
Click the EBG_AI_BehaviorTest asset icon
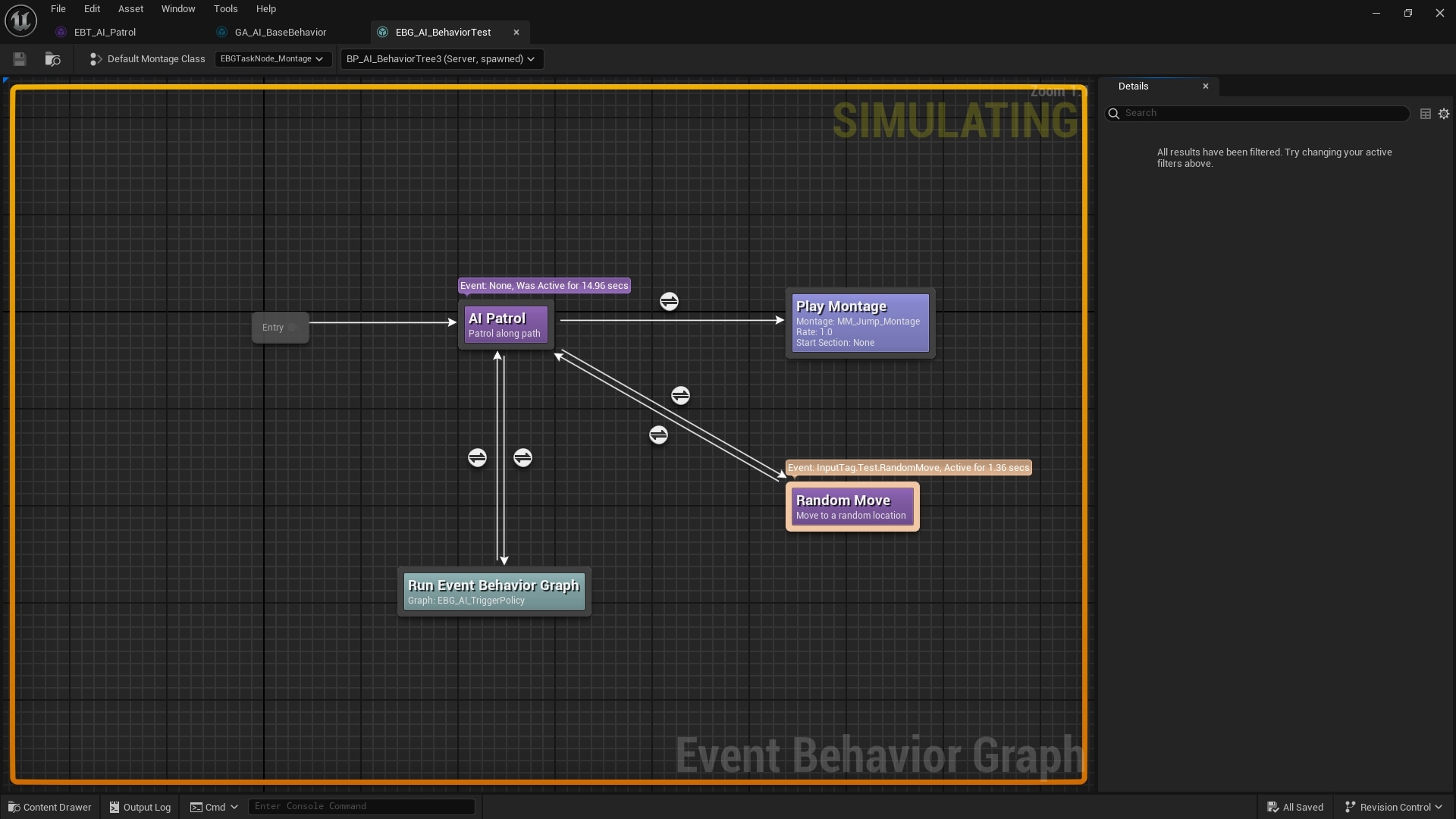[381, 32]
